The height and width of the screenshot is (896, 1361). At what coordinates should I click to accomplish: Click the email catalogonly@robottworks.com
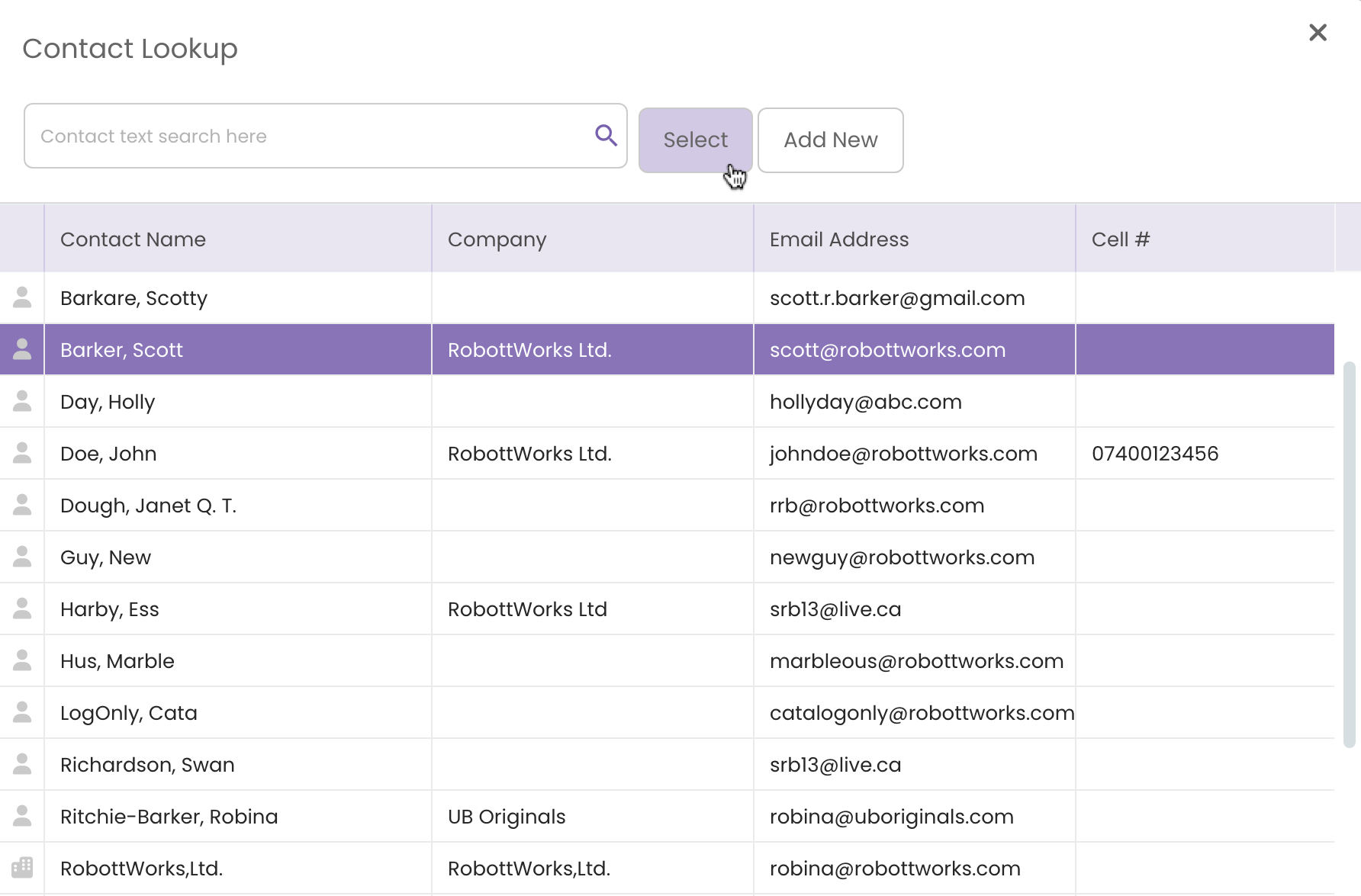922,713
